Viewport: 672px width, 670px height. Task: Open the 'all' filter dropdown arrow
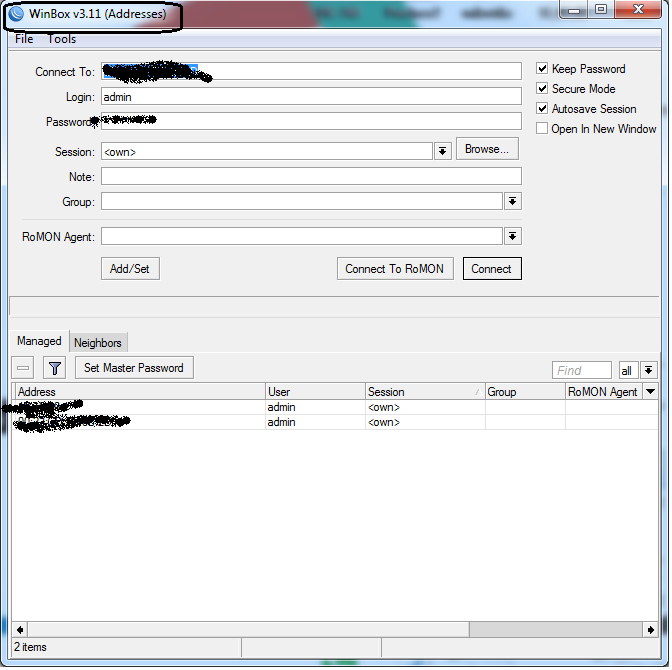pyautogui.click(x=649, y=370)
